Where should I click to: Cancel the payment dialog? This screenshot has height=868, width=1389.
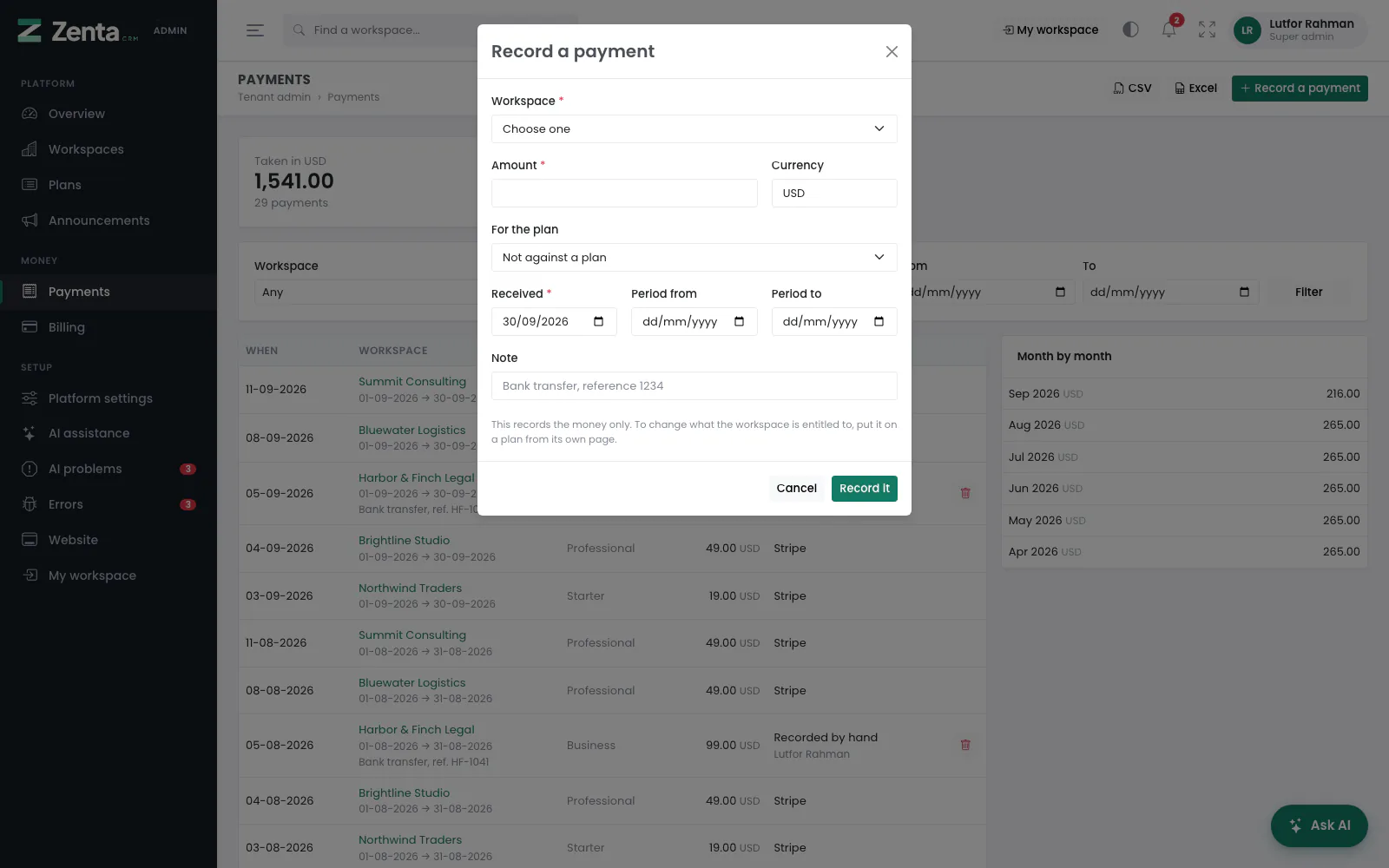point(796,489)
